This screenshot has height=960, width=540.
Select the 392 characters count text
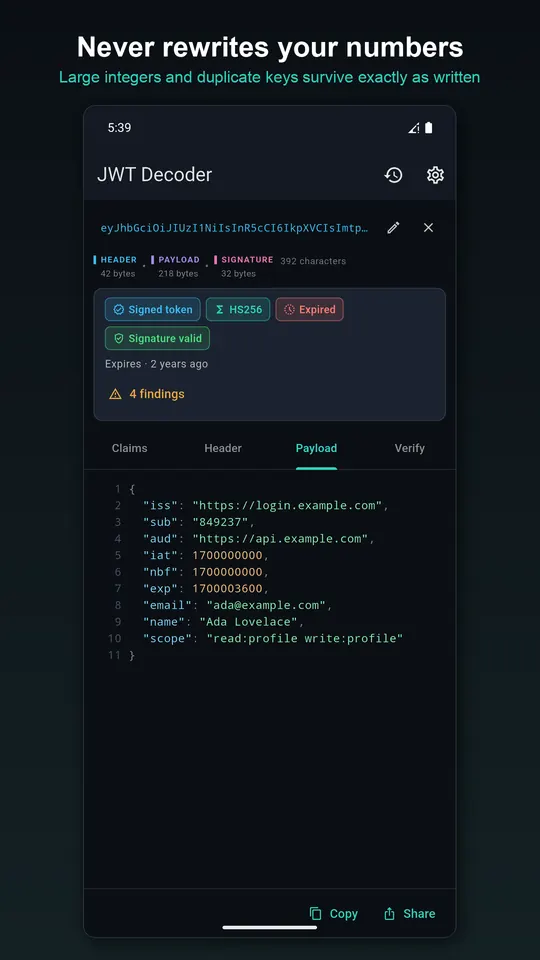[313, 261]
